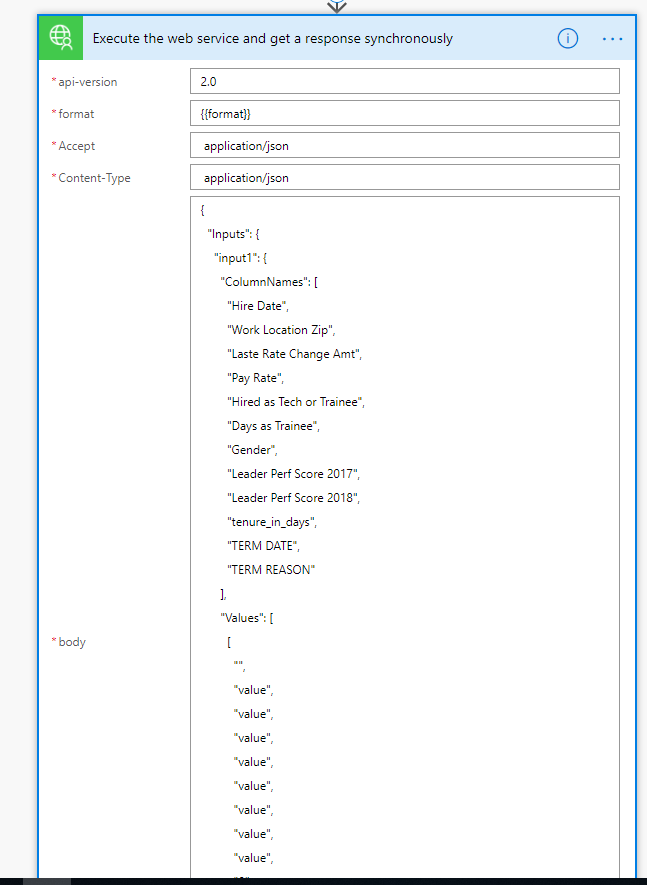Click into the Accept field
Viewport: 647px width, 885px height.
[404, 145]
